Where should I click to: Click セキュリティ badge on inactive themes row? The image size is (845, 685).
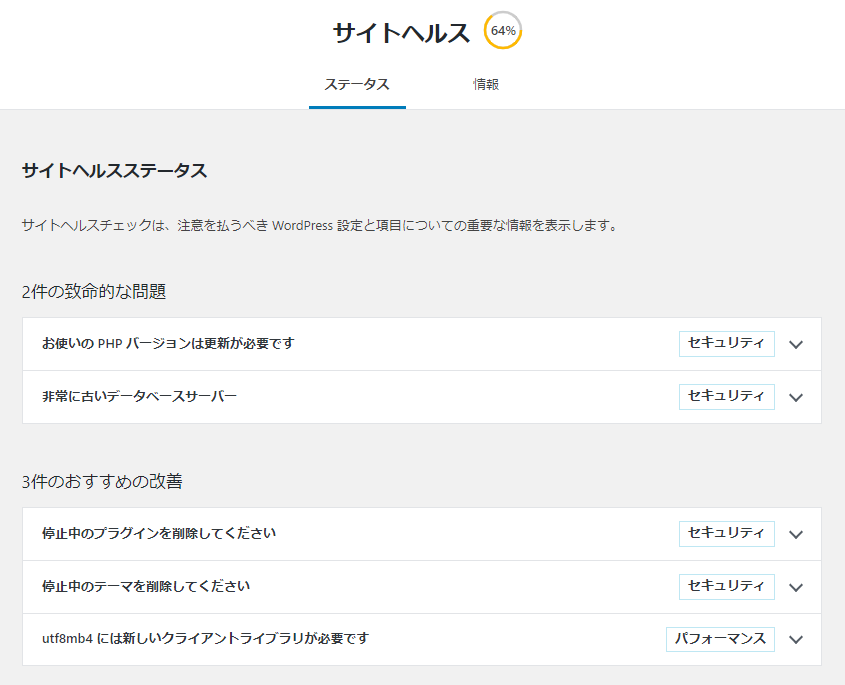pos(726,586)
